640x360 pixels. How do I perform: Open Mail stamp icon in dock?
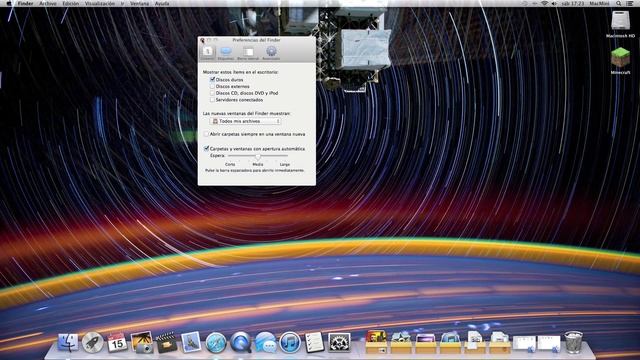coord(191,342)
